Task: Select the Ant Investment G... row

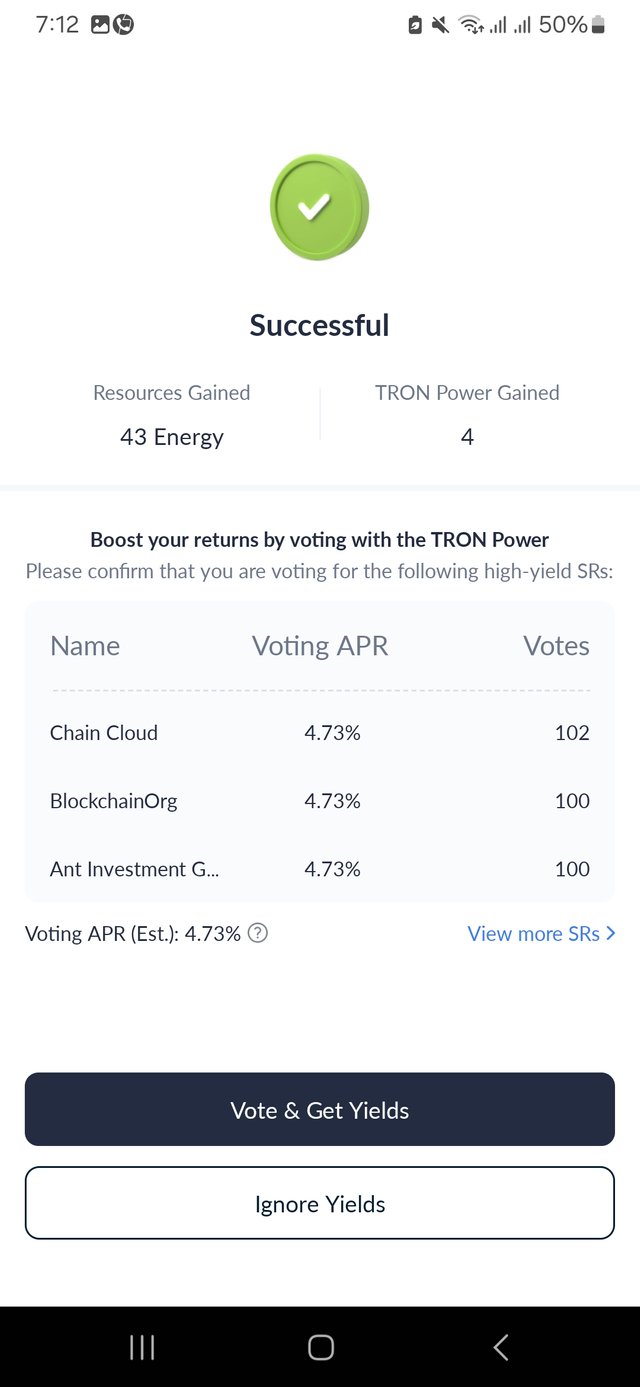Action: [x=320, y=869]
